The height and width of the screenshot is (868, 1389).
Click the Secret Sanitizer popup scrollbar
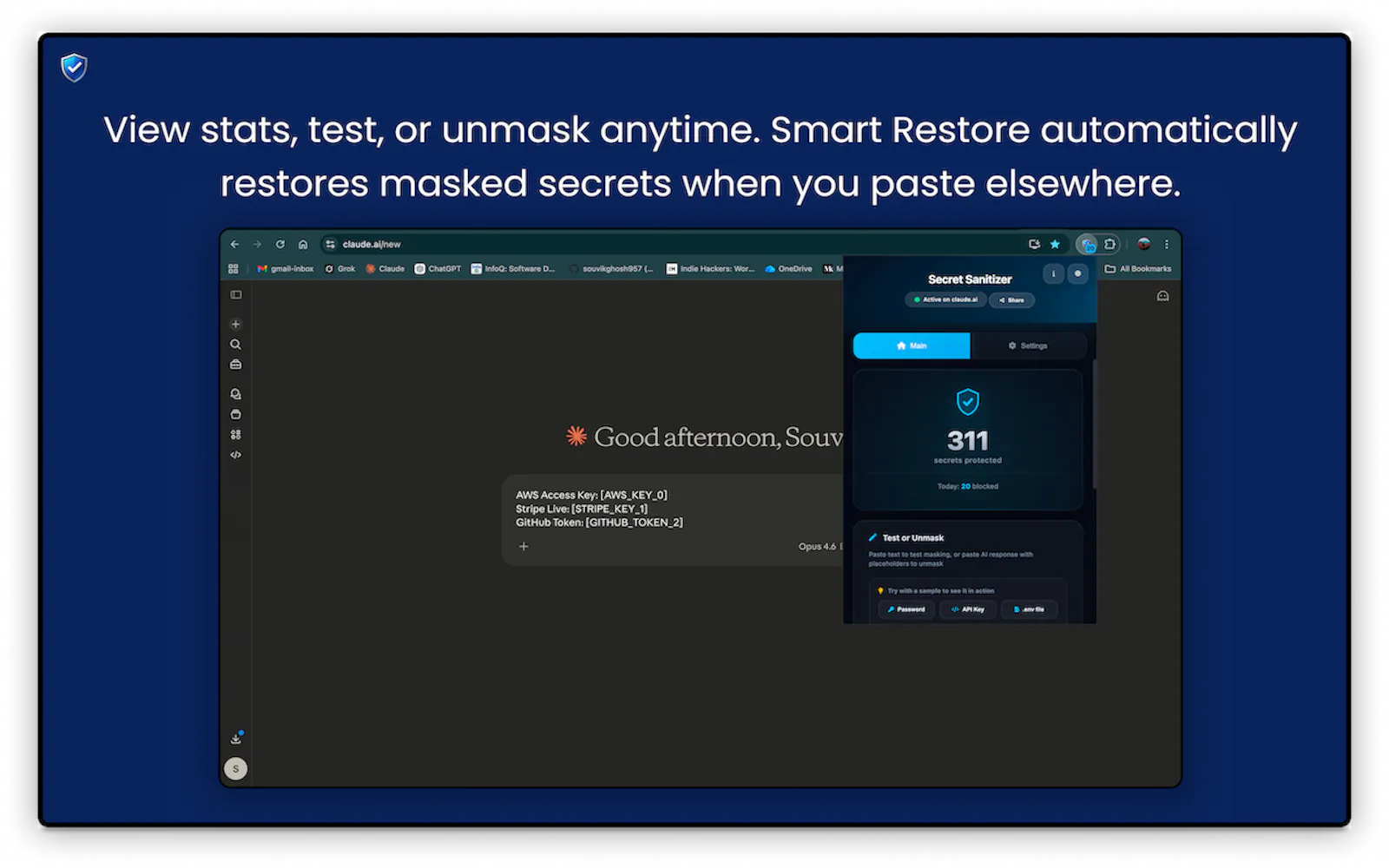pyautogui.click(x=1094, y=424)
